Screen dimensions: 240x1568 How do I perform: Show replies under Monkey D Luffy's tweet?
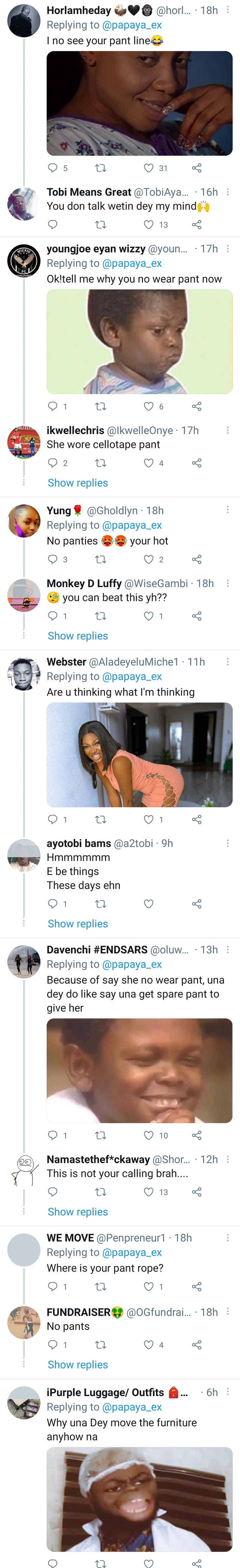click(x=78, y=635)
